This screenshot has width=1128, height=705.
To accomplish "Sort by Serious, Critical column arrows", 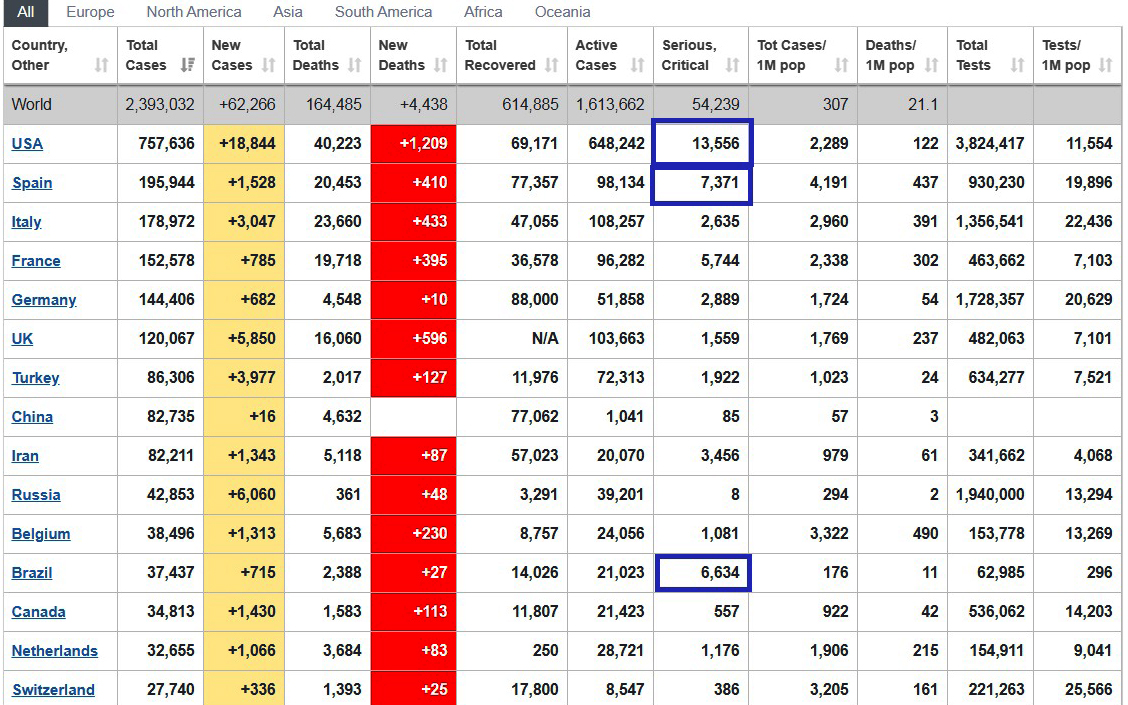I will 732,65.
